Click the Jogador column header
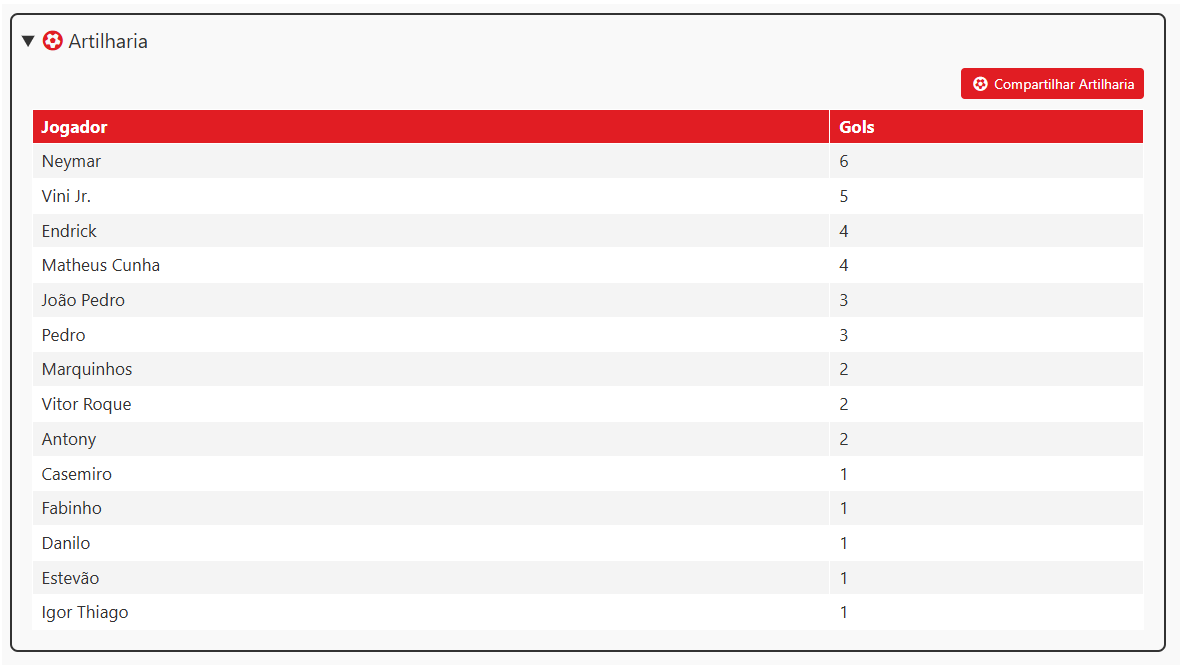 pos(75,127)
